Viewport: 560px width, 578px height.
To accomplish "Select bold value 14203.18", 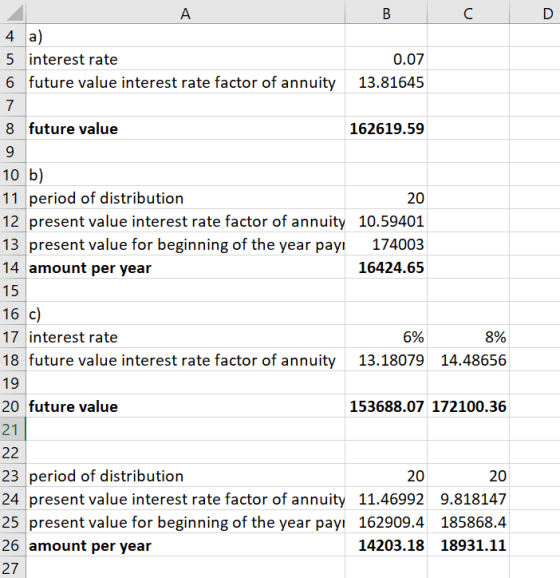I will point(386,545).
